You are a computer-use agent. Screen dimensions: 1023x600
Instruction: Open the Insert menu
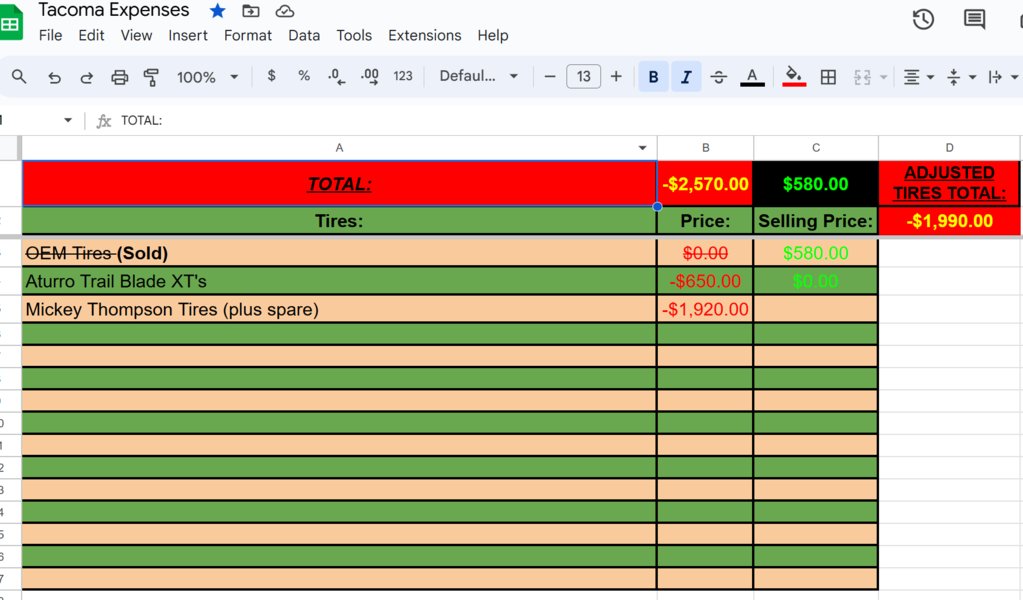(187, 35)
